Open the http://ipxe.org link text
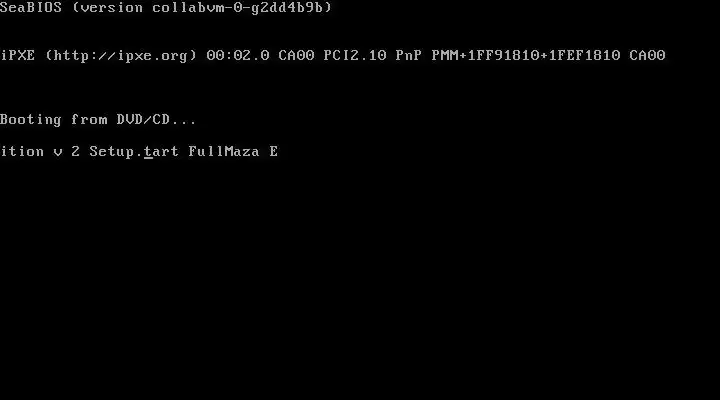The image size is (720, 400). tap(121, 55)
